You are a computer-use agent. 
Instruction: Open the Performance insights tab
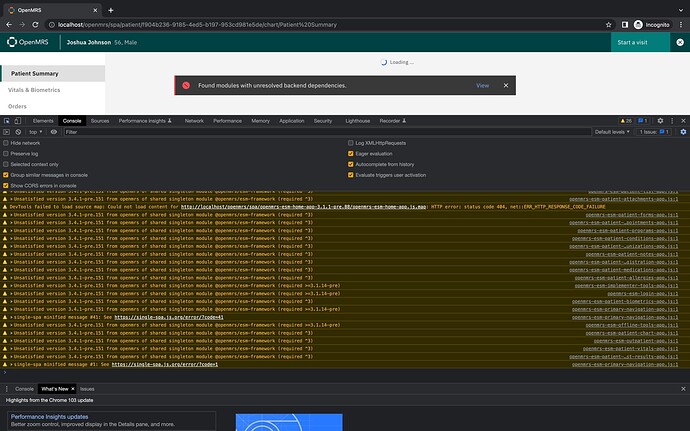[145, 121]
